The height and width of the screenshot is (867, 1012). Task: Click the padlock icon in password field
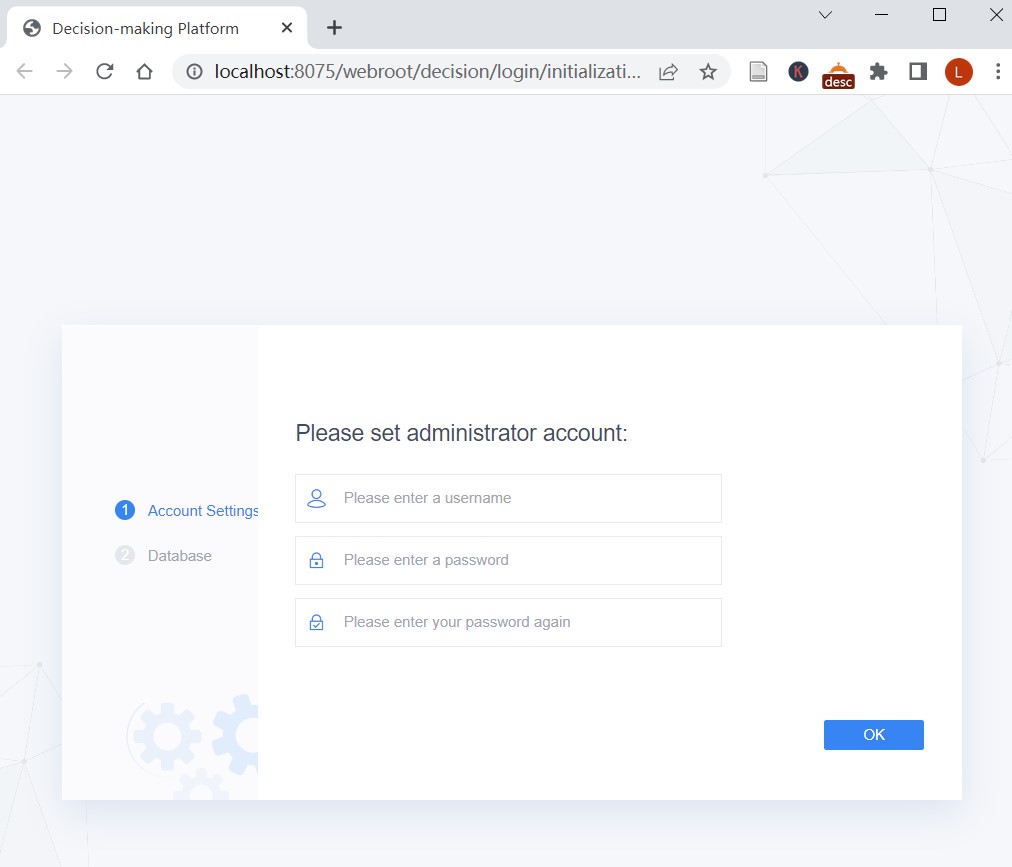317,560
